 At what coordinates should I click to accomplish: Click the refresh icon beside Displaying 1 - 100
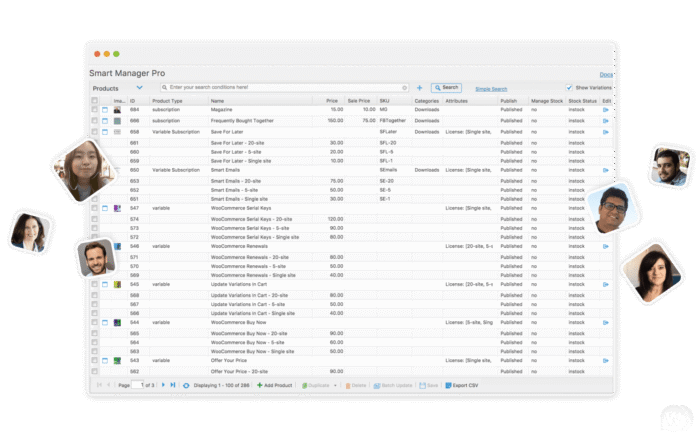click(x=186, y=385)
